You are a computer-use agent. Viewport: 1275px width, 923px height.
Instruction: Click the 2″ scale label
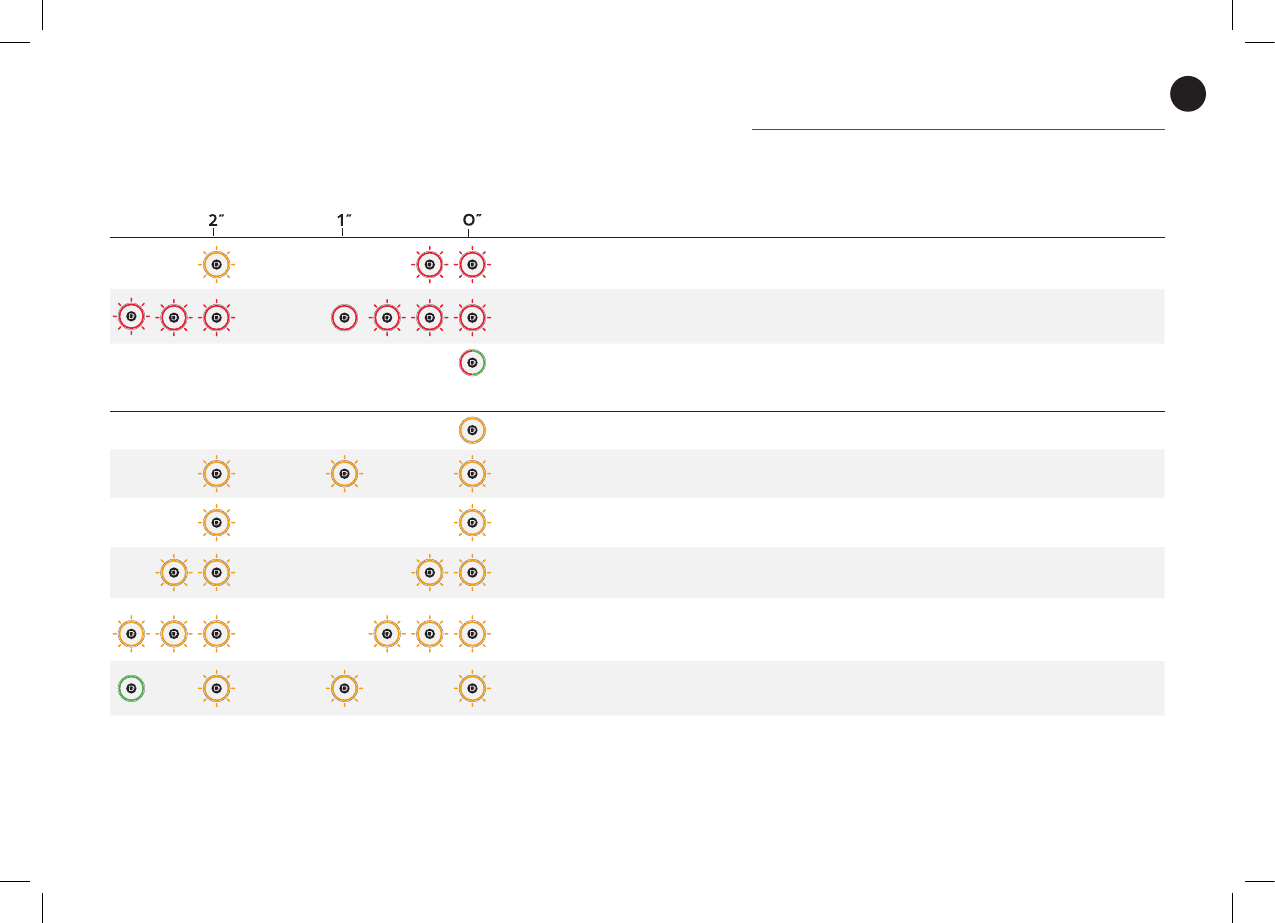213,219
